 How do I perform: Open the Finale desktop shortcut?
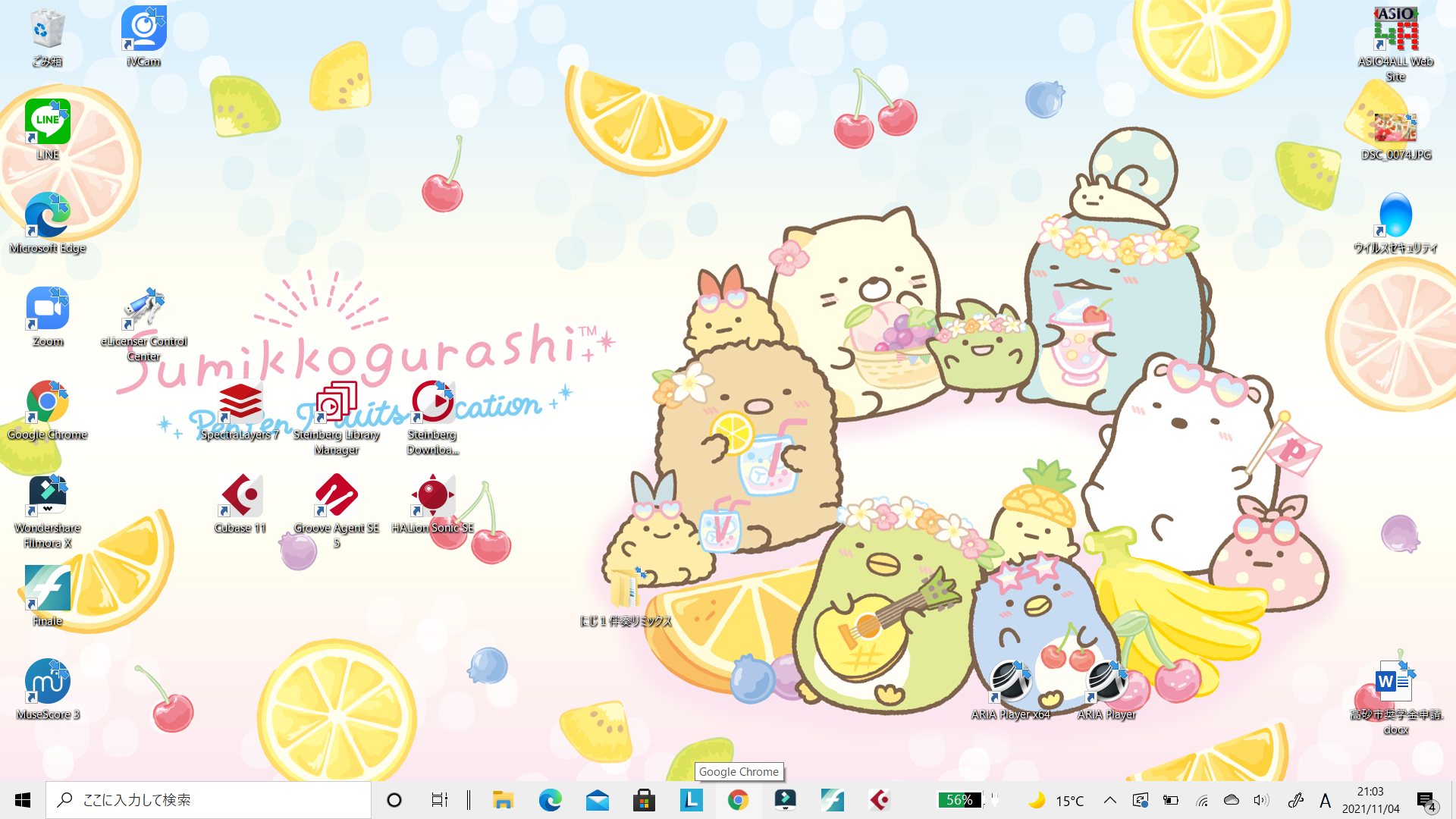(x=48, y=590)
